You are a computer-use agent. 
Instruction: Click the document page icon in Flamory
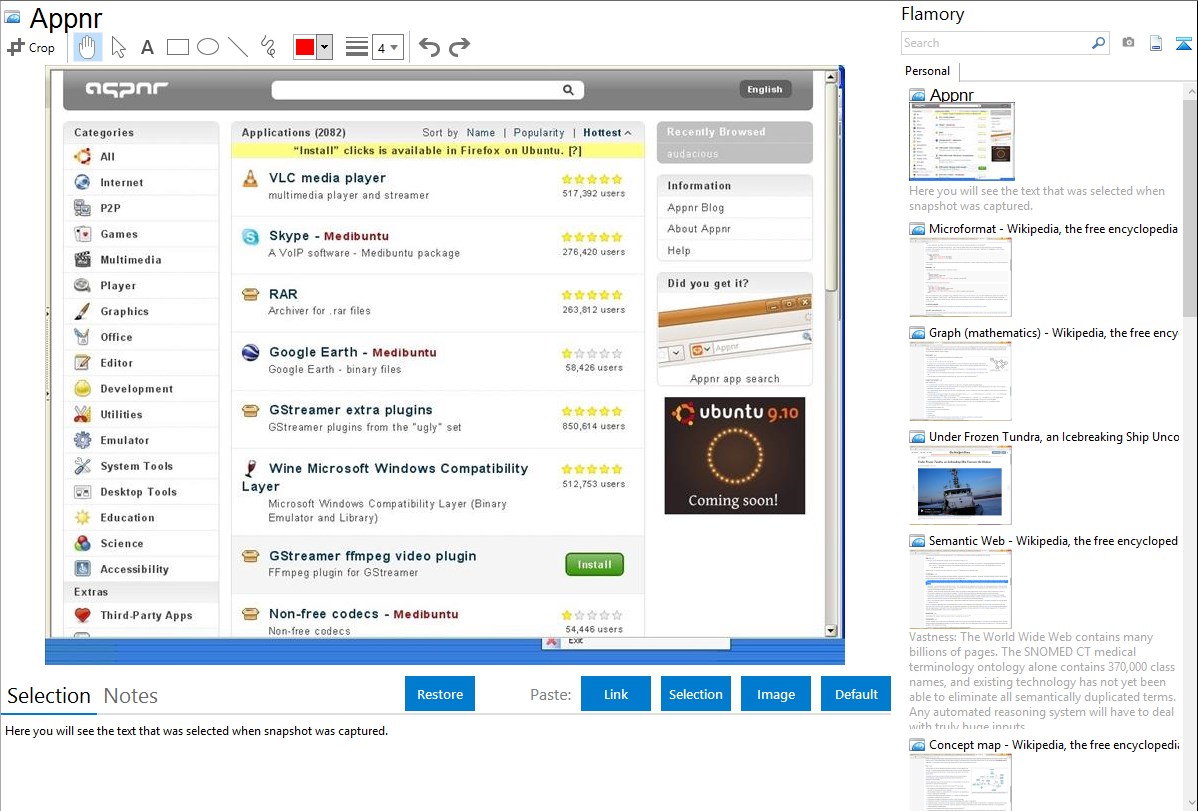click(x=1156, y=43)
